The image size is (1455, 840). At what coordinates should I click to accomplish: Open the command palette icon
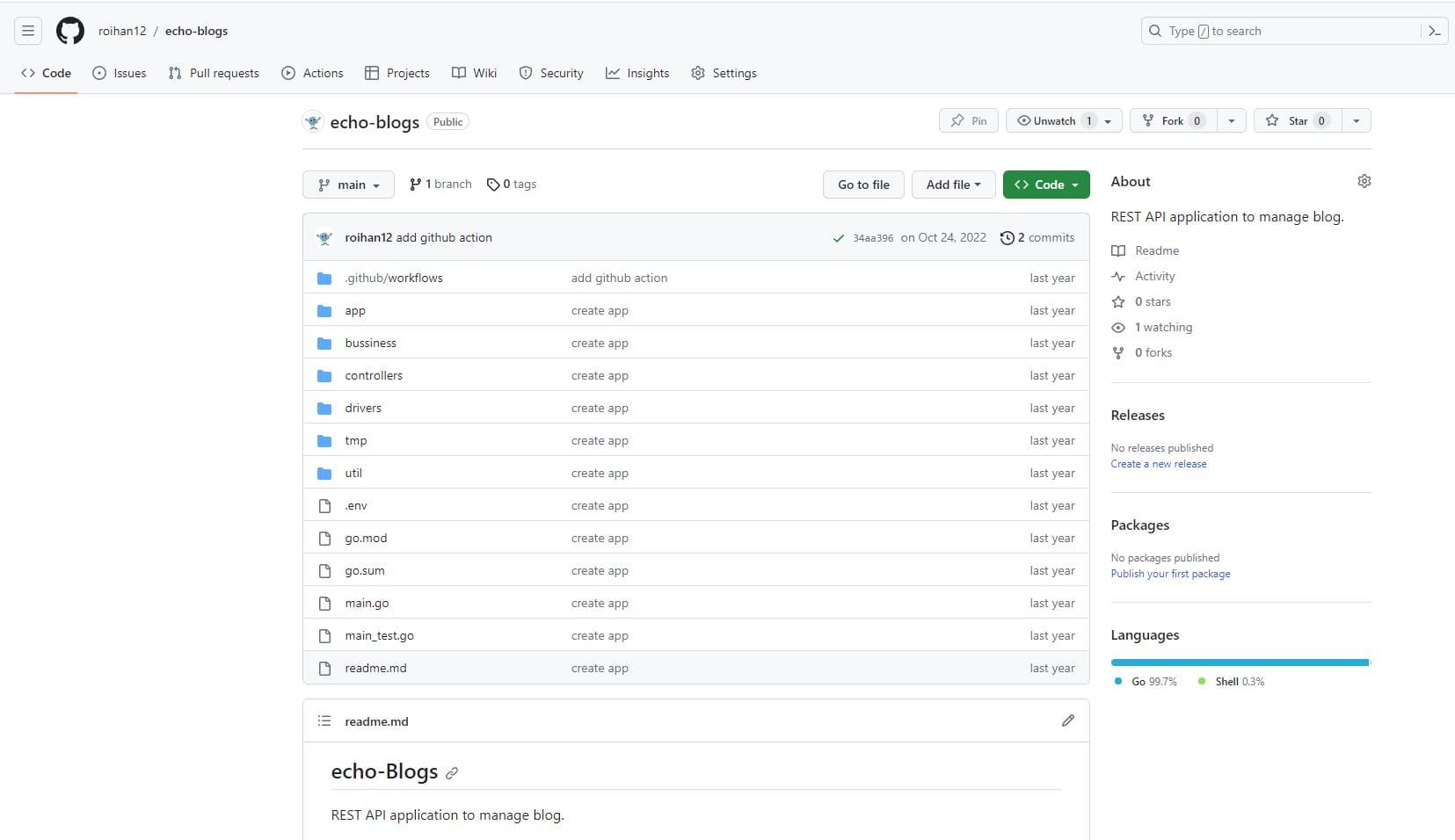point(1434,31)
